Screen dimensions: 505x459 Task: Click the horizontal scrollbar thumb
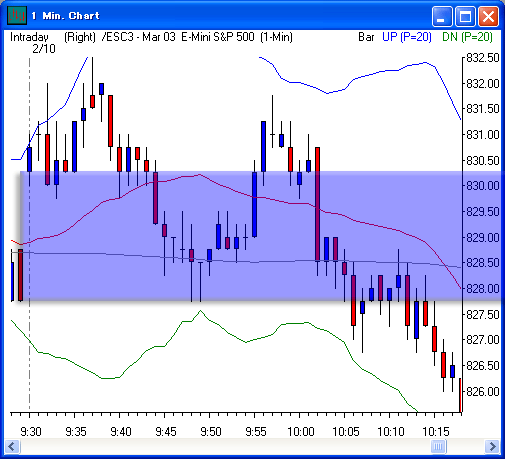pyautogui.click(x=438, y=446)
